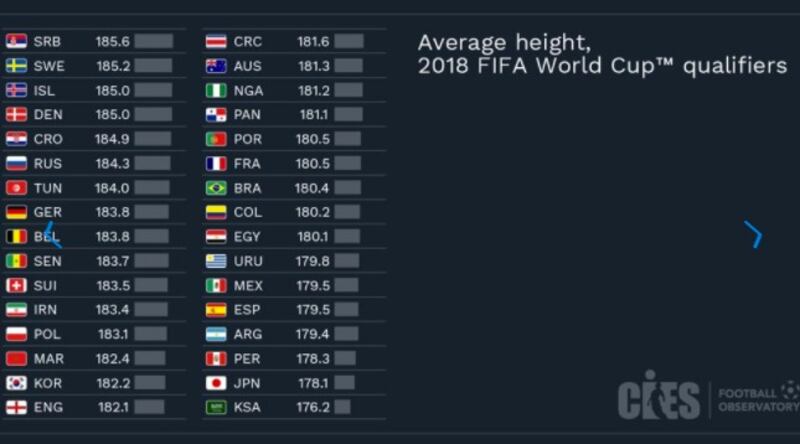Select the FRA row label
Image resolution: width=800 pixels, height=444 pixels.
pos(247,163)
